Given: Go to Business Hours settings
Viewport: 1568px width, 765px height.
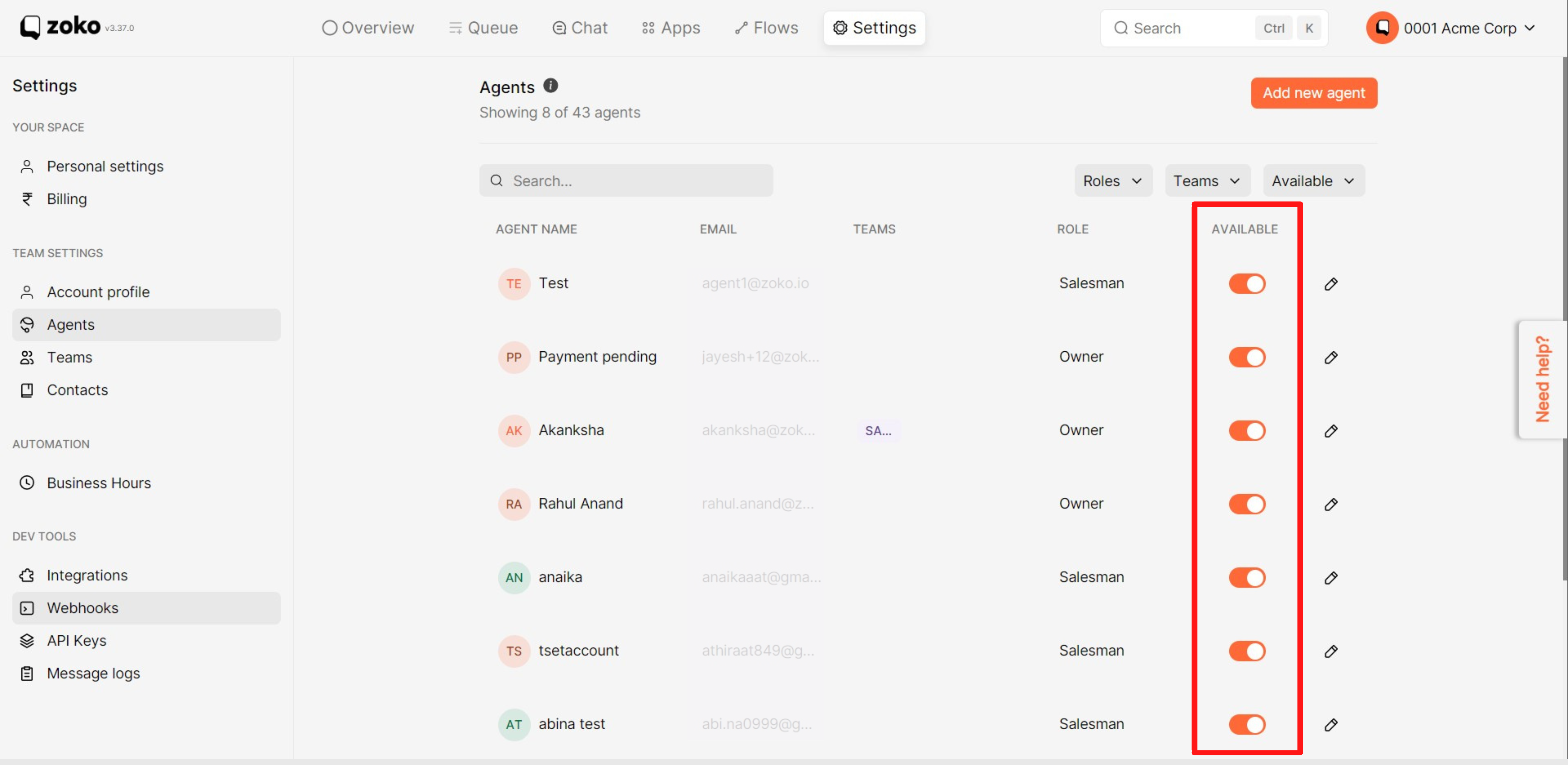Looking at the screenshot, I should click(x=99, y=483).
